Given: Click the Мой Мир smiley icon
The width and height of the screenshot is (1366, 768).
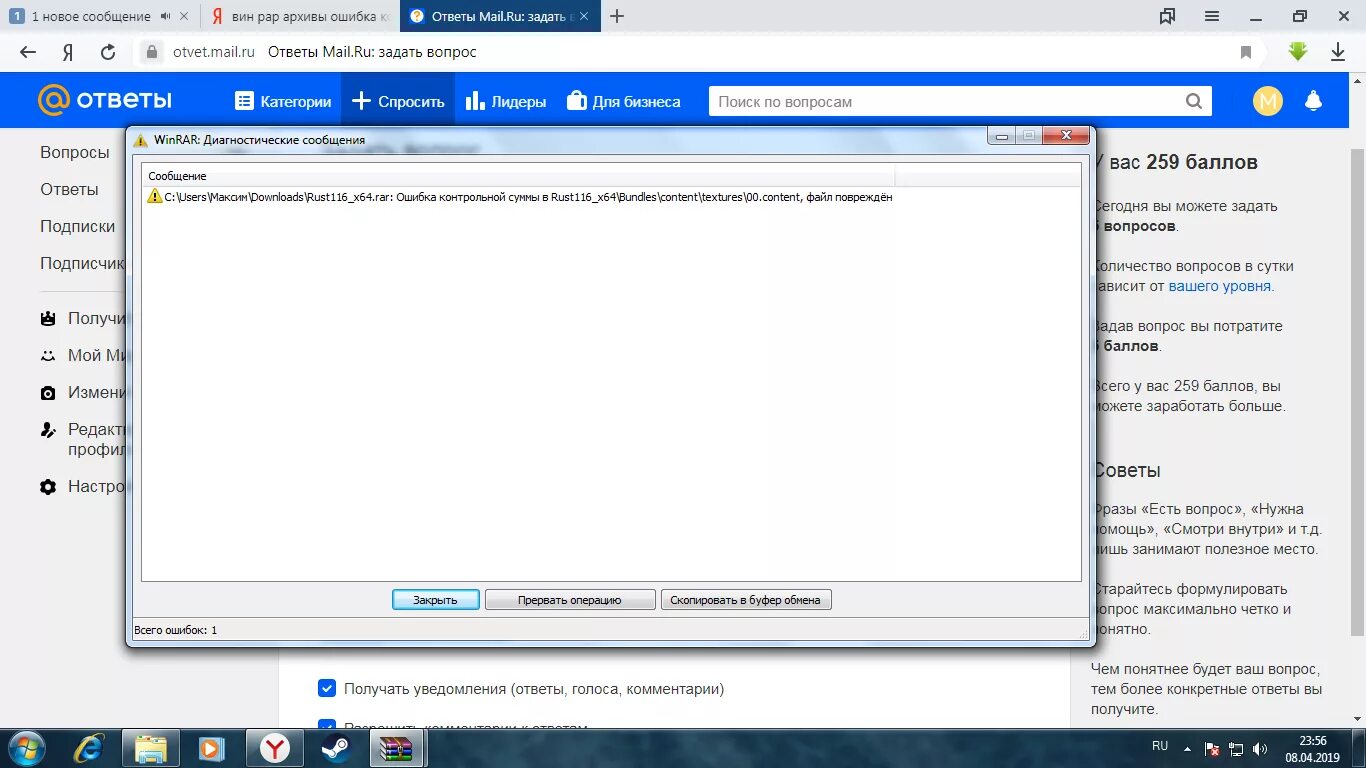Looking at the screenshot, I should [x=48, y=356].
